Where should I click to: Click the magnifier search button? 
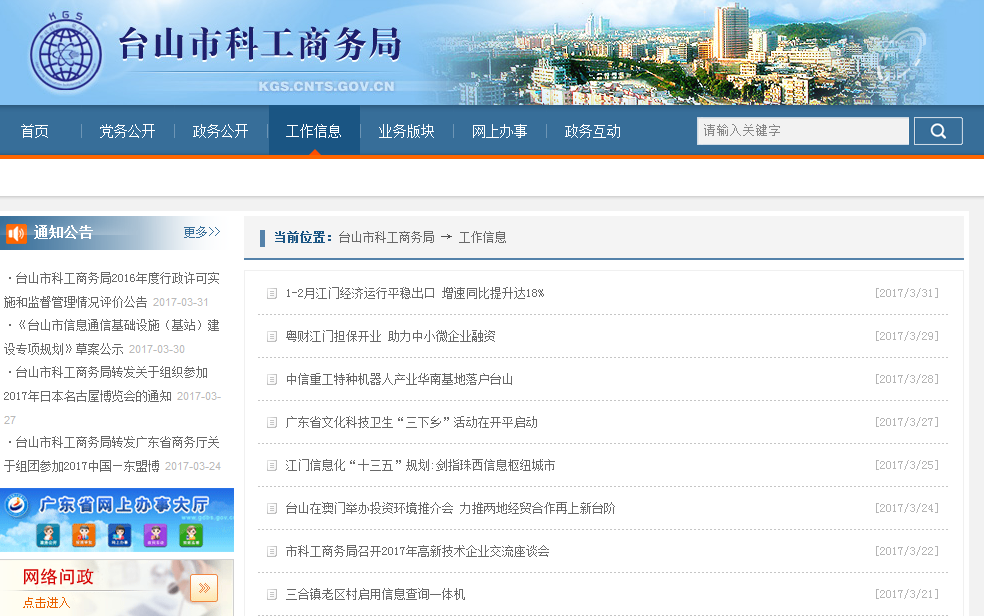[x=937, y=131]
